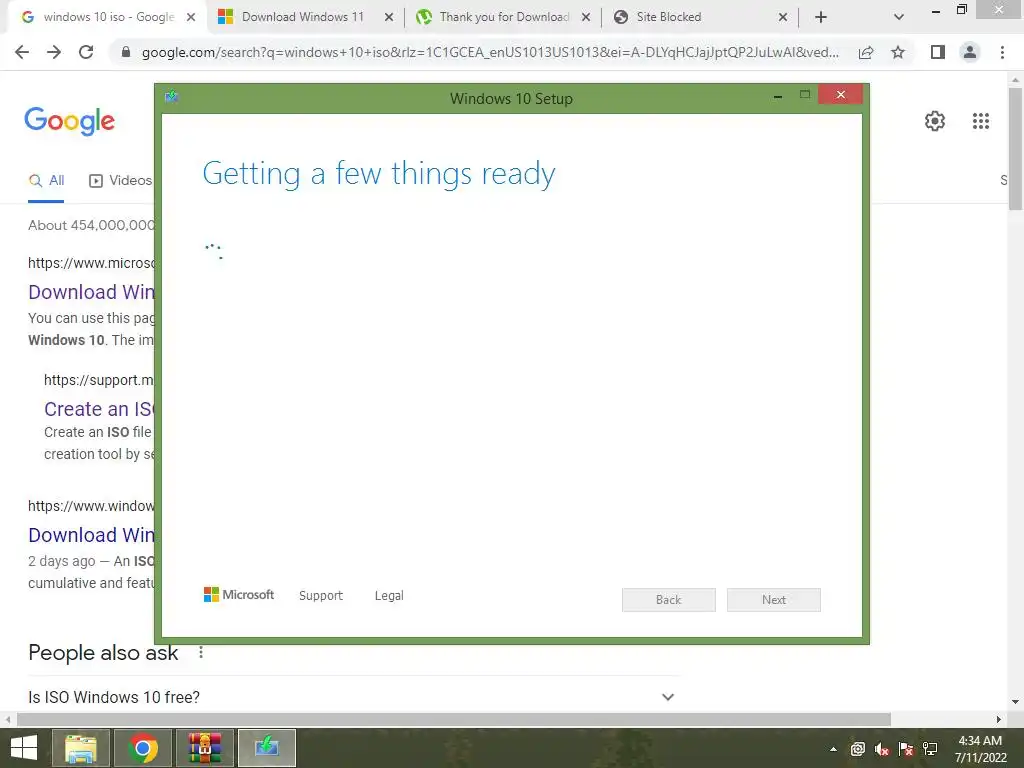Open Windows Setup taskbar item
Image resolution: width=1024 pixels, height=768 pixels.
[x=267, y=748]
